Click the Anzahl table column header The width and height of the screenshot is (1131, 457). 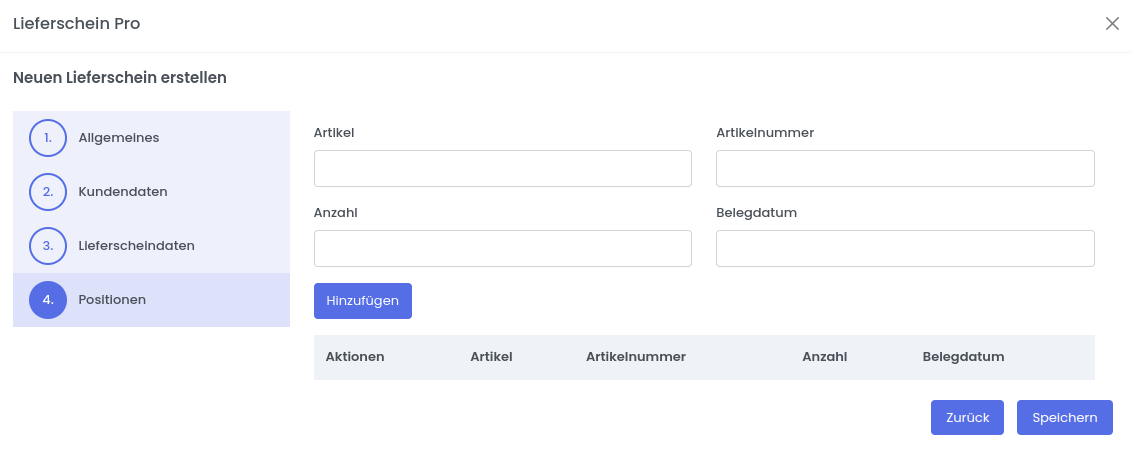[825, 357]
